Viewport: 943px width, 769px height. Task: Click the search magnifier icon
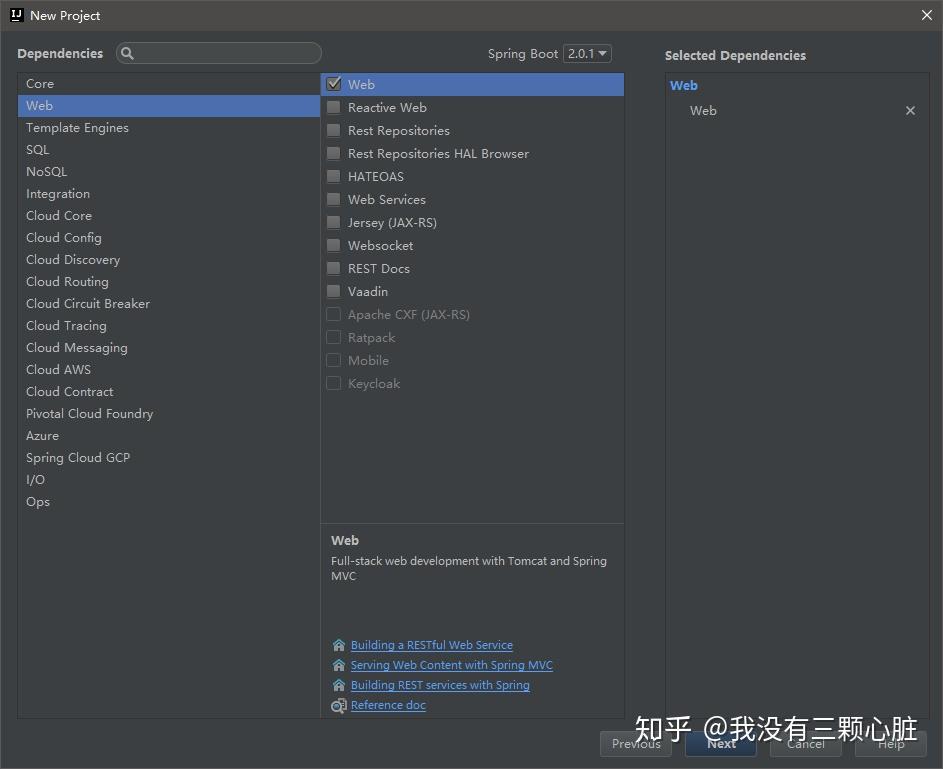tap(127, 54)
